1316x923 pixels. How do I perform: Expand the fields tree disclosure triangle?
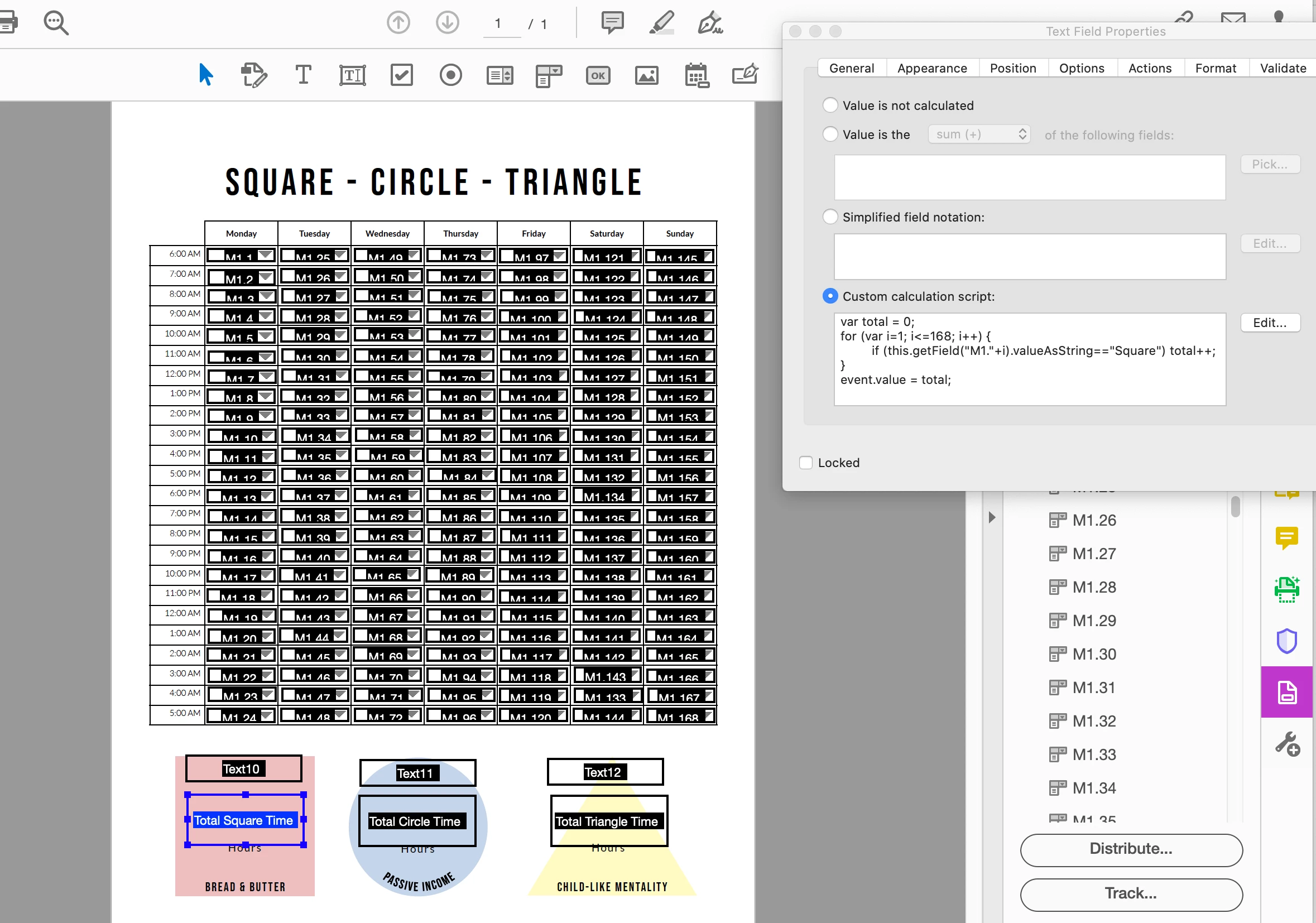[992, 517]
